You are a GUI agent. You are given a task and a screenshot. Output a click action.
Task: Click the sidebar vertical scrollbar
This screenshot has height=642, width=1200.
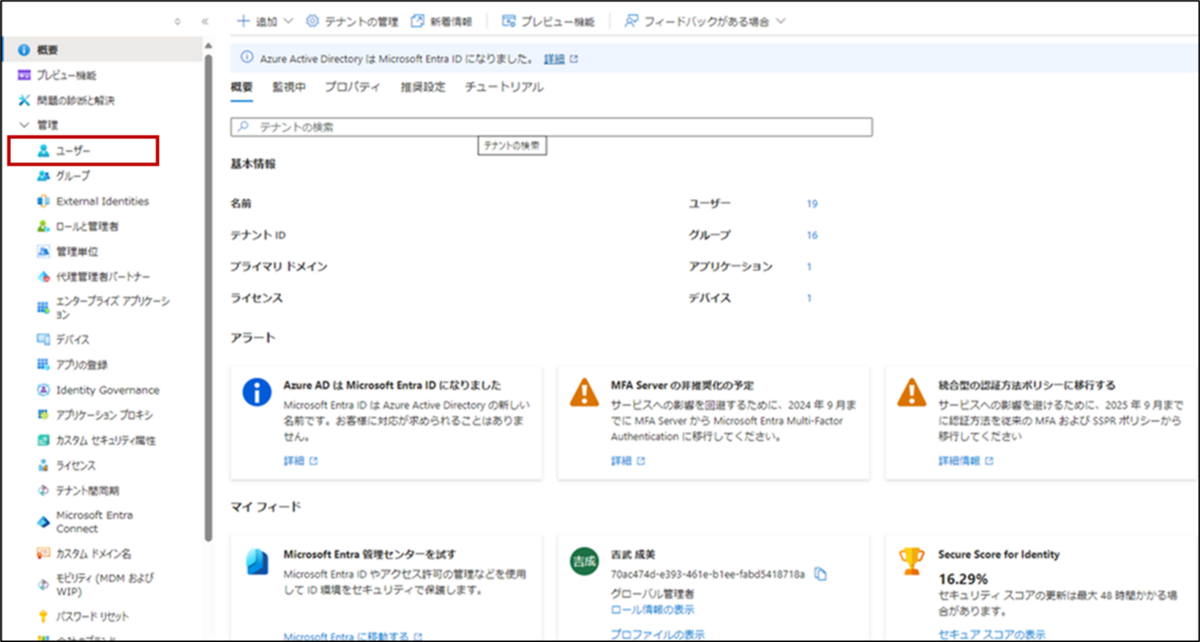(x=208, y=297)
